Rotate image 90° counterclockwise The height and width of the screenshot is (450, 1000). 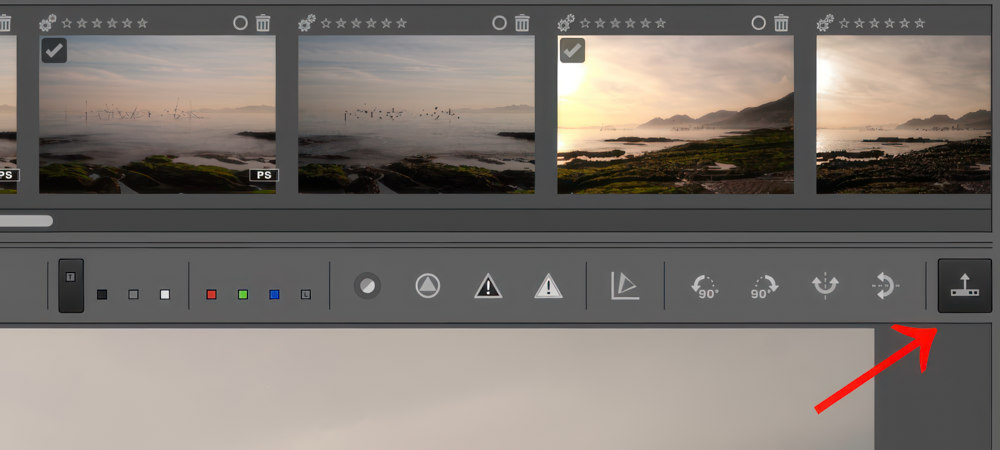pos(704,287)
